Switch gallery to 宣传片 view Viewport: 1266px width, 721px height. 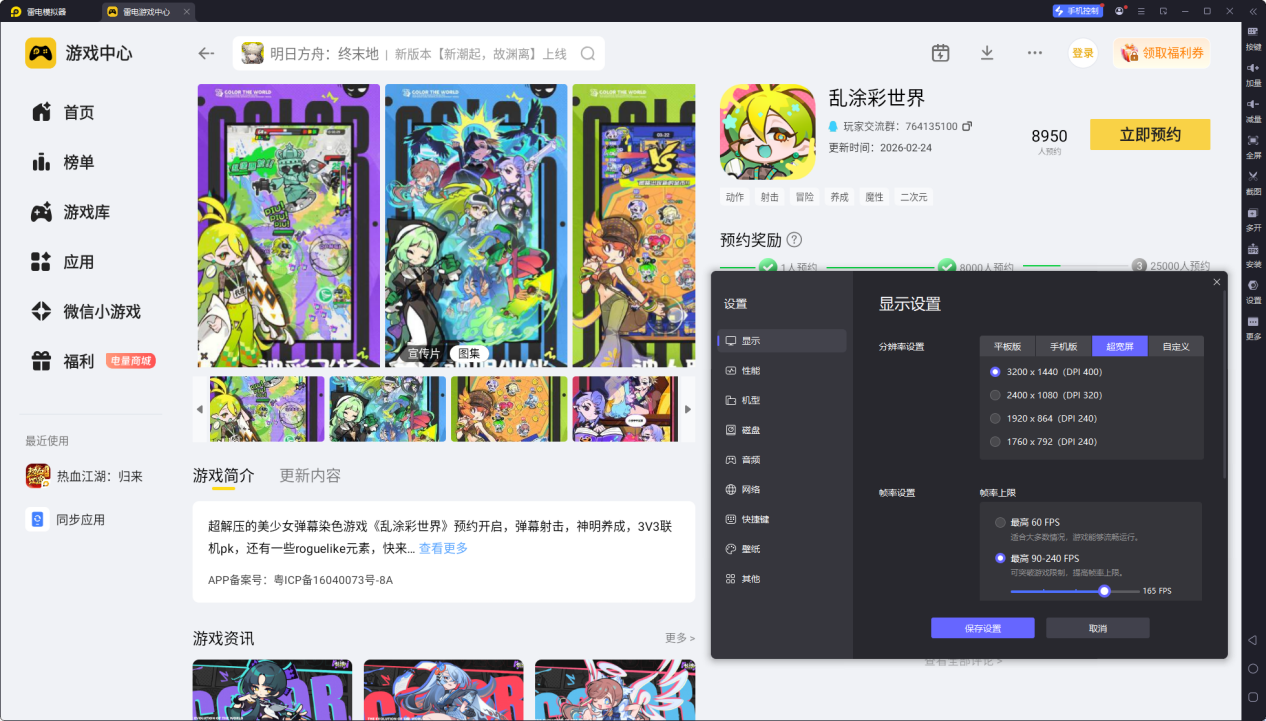click(424, 353)
